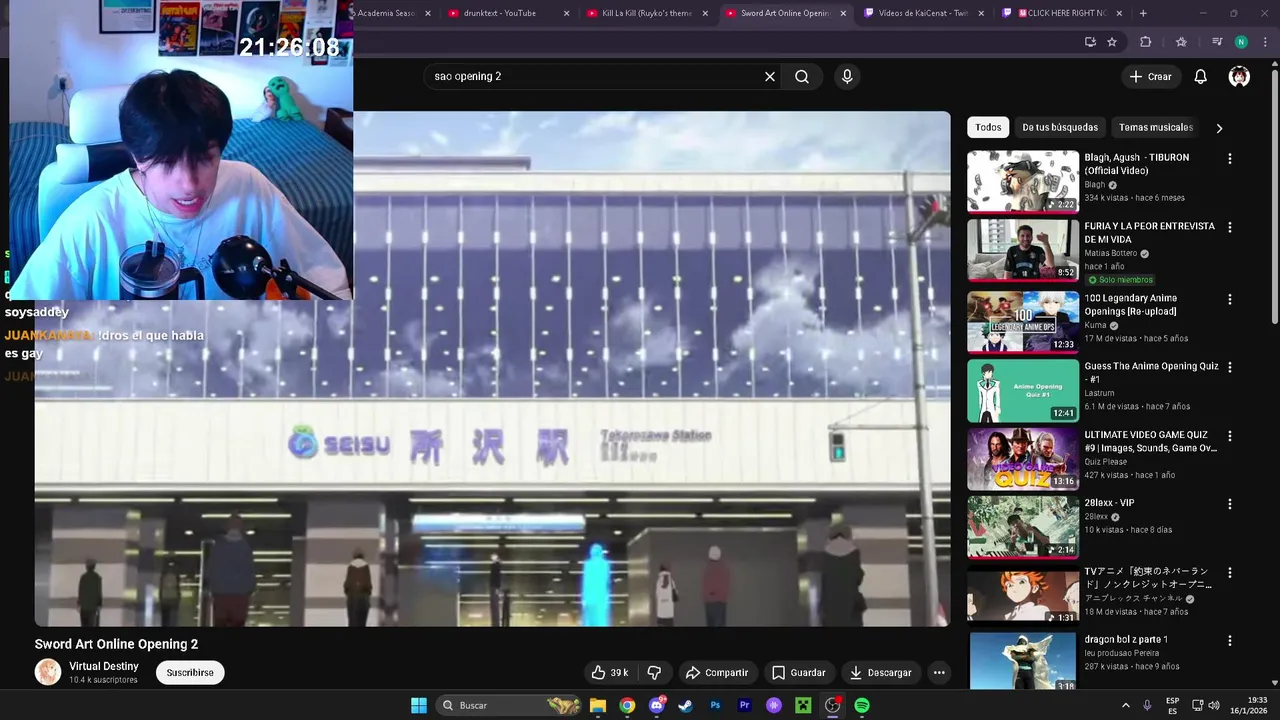Open the dragon bol z parte 1 title
Viewport: 1280px width, 720px height.
click(1126, 639)
